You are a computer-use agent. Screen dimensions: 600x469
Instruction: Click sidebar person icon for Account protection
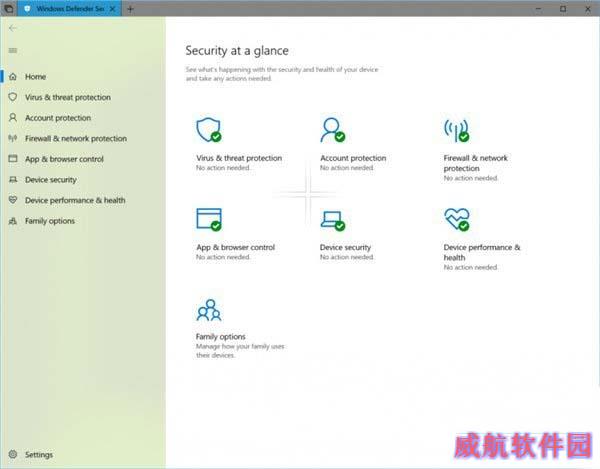point(13,117)
